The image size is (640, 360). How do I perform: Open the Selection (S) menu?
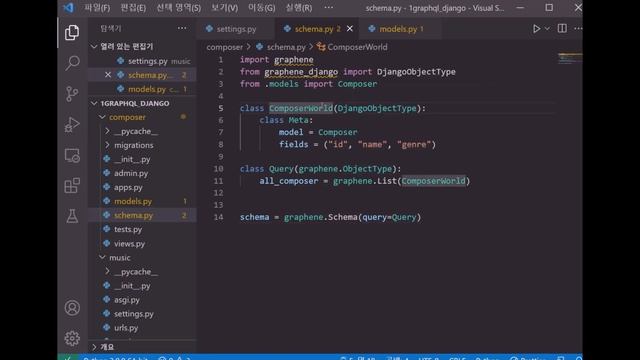[179, 8]
